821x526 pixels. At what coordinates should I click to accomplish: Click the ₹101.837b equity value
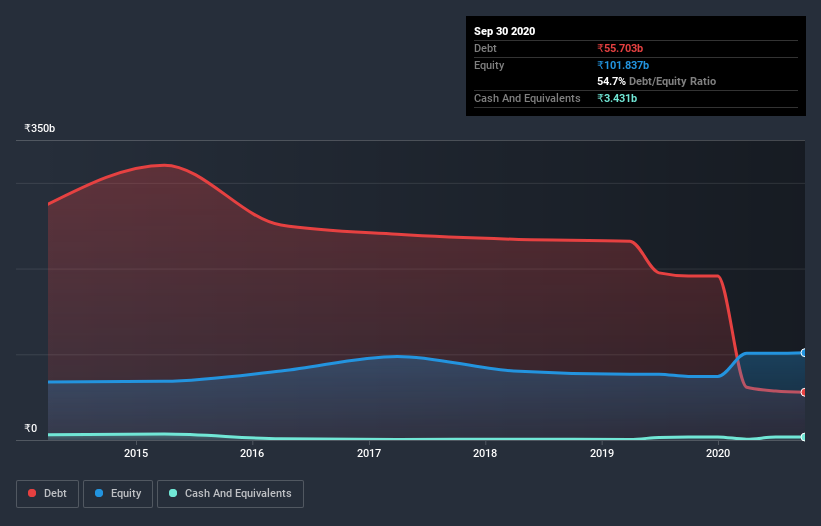click(x=623, y=65)
